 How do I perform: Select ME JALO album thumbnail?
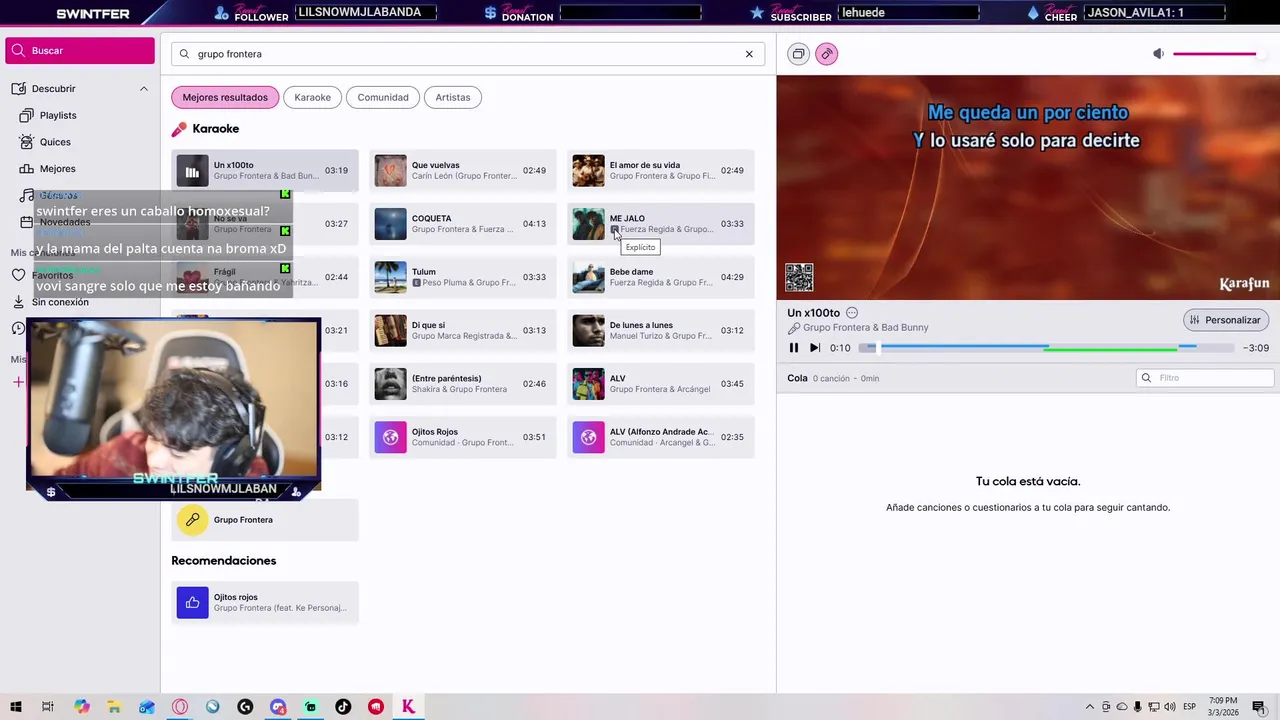pos(589,224)
